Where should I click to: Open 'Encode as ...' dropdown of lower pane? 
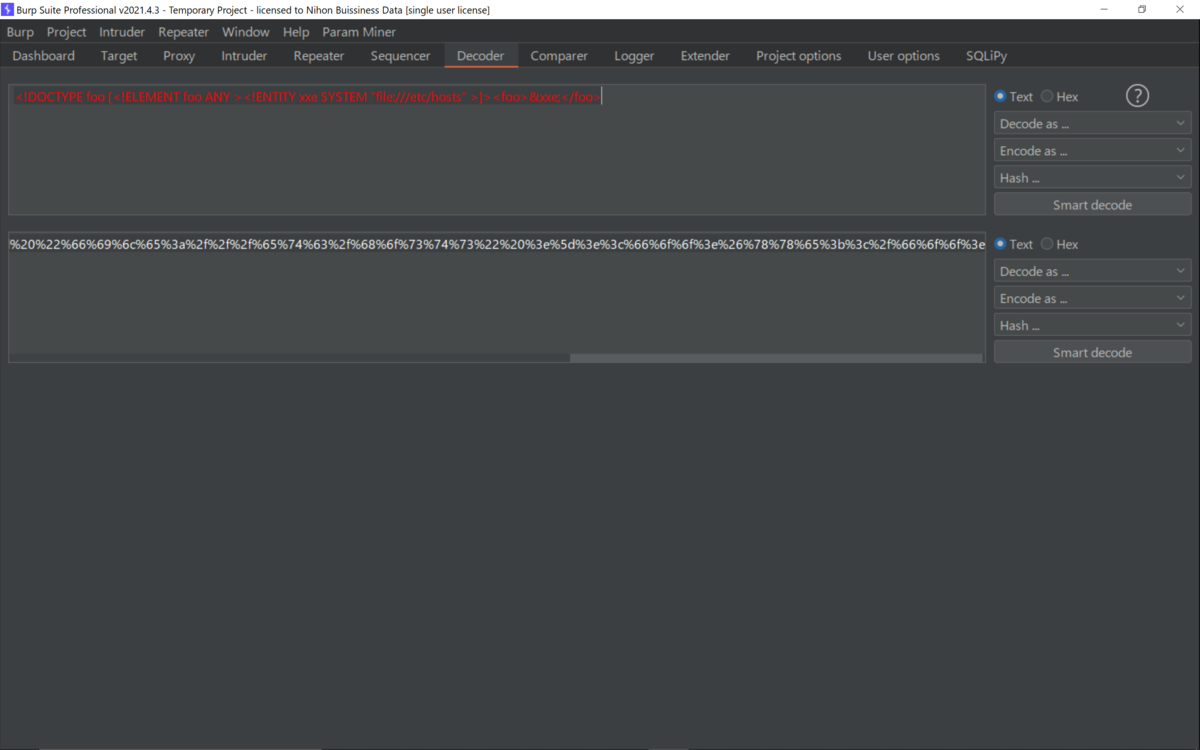point(1092,298)
